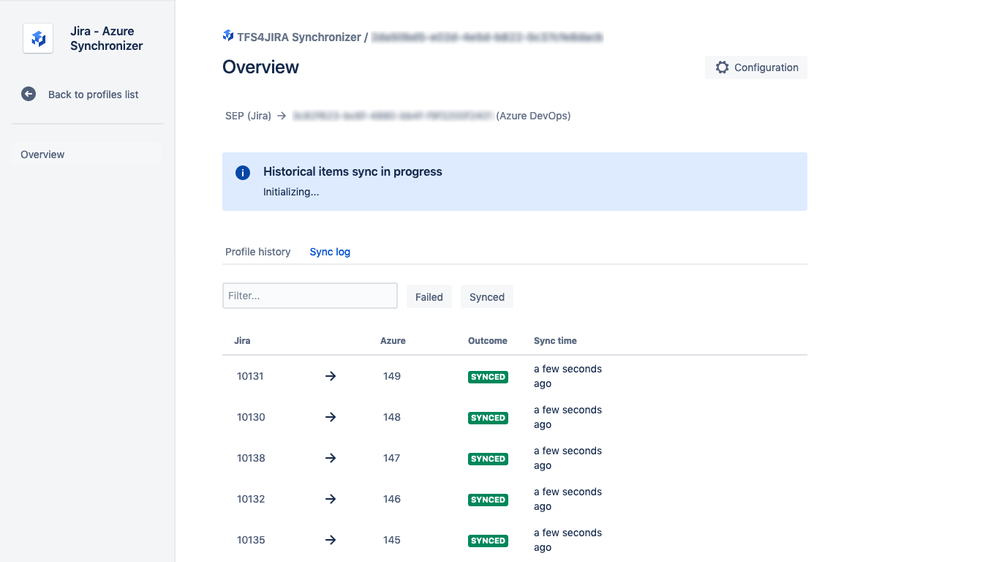Click the Azure column header
Image resolution: width=999 pixels, height=562 pixels.
[392, 341]
